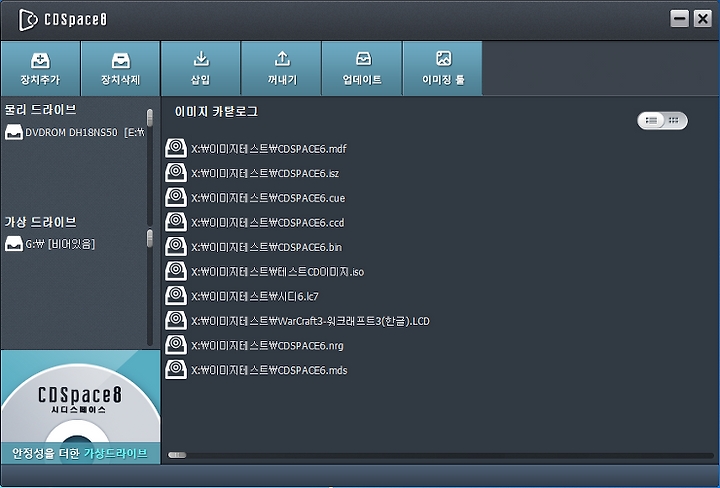The width and height of the screenshot is (720, 488).
Task: Minimize the CDSpace8 window
Action: pos(679,19)
